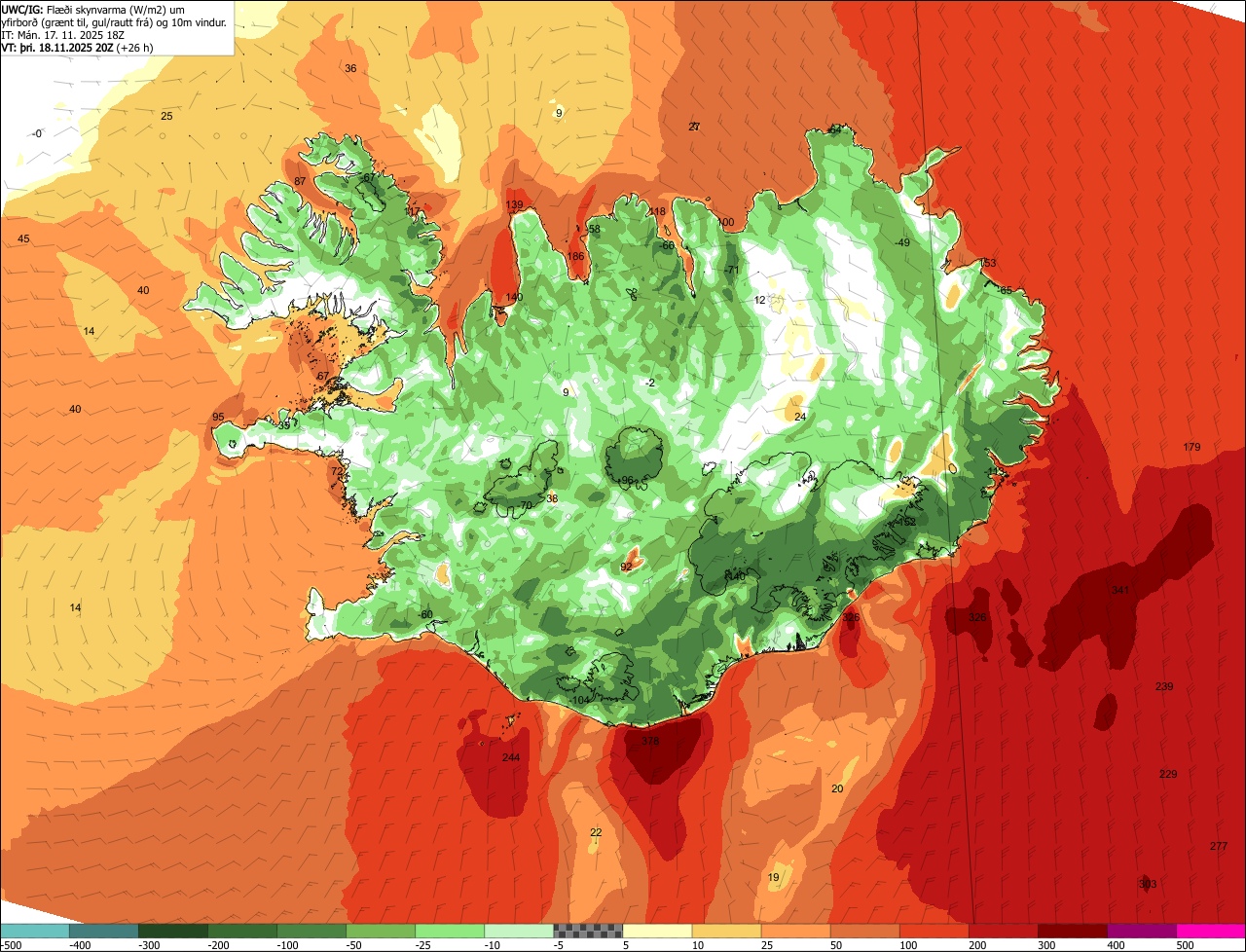Pick the -10 to -5 pale green legend swatch
Image resolution: width=1246 pixels, height=952 pixels.
[518, 931]
